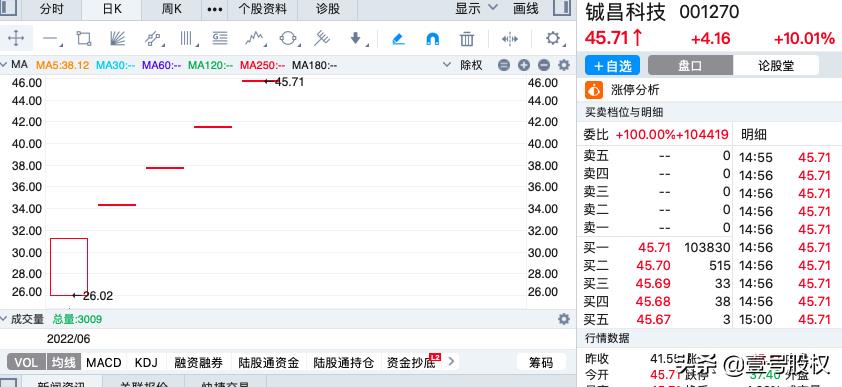Select the 陆股通持仓 indicator
This screenshot has height=387, width=842.
tap(343, 363)
